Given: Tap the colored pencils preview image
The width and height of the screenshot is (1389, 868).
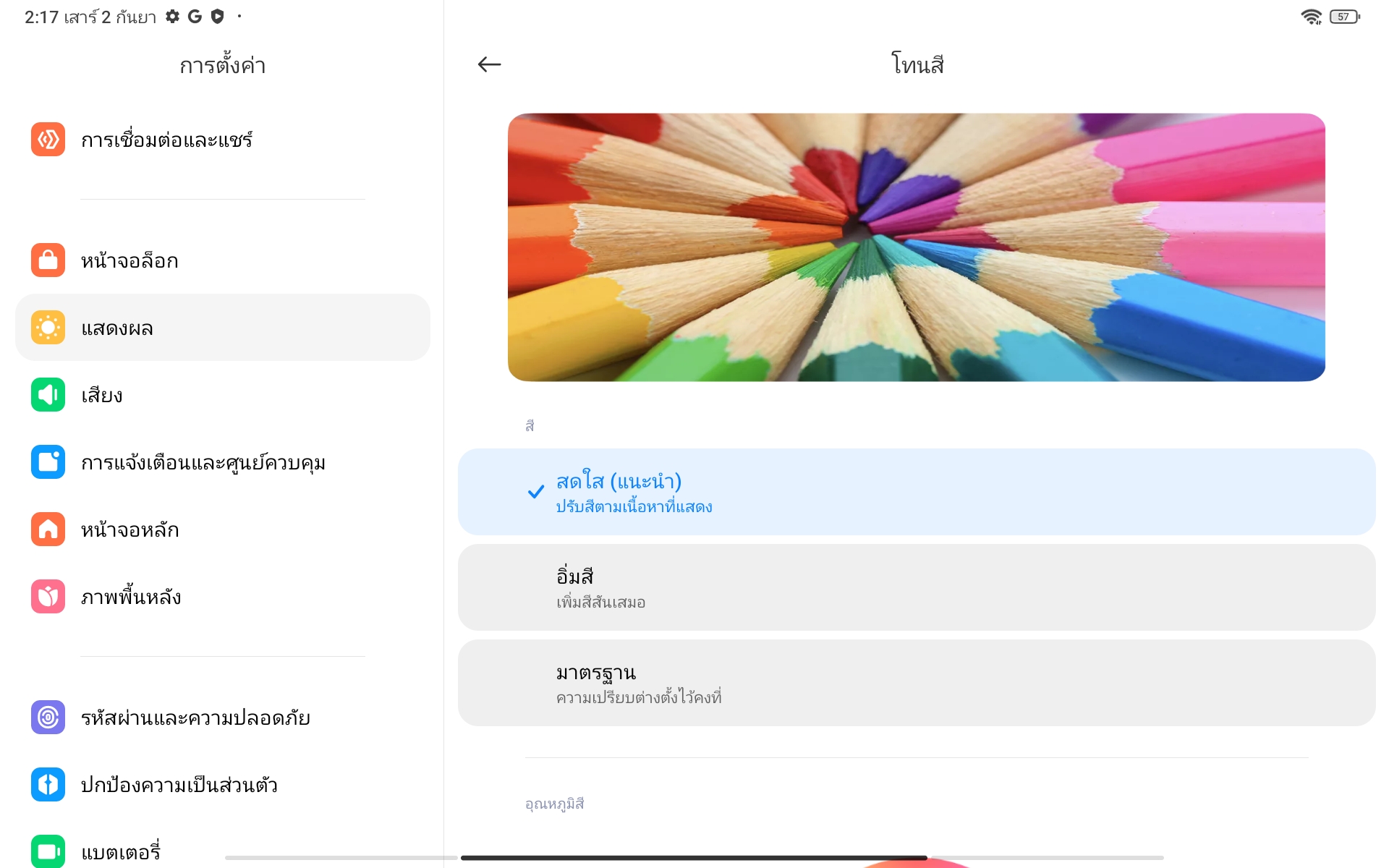Looking at the screenshot, I should point(917,247).
